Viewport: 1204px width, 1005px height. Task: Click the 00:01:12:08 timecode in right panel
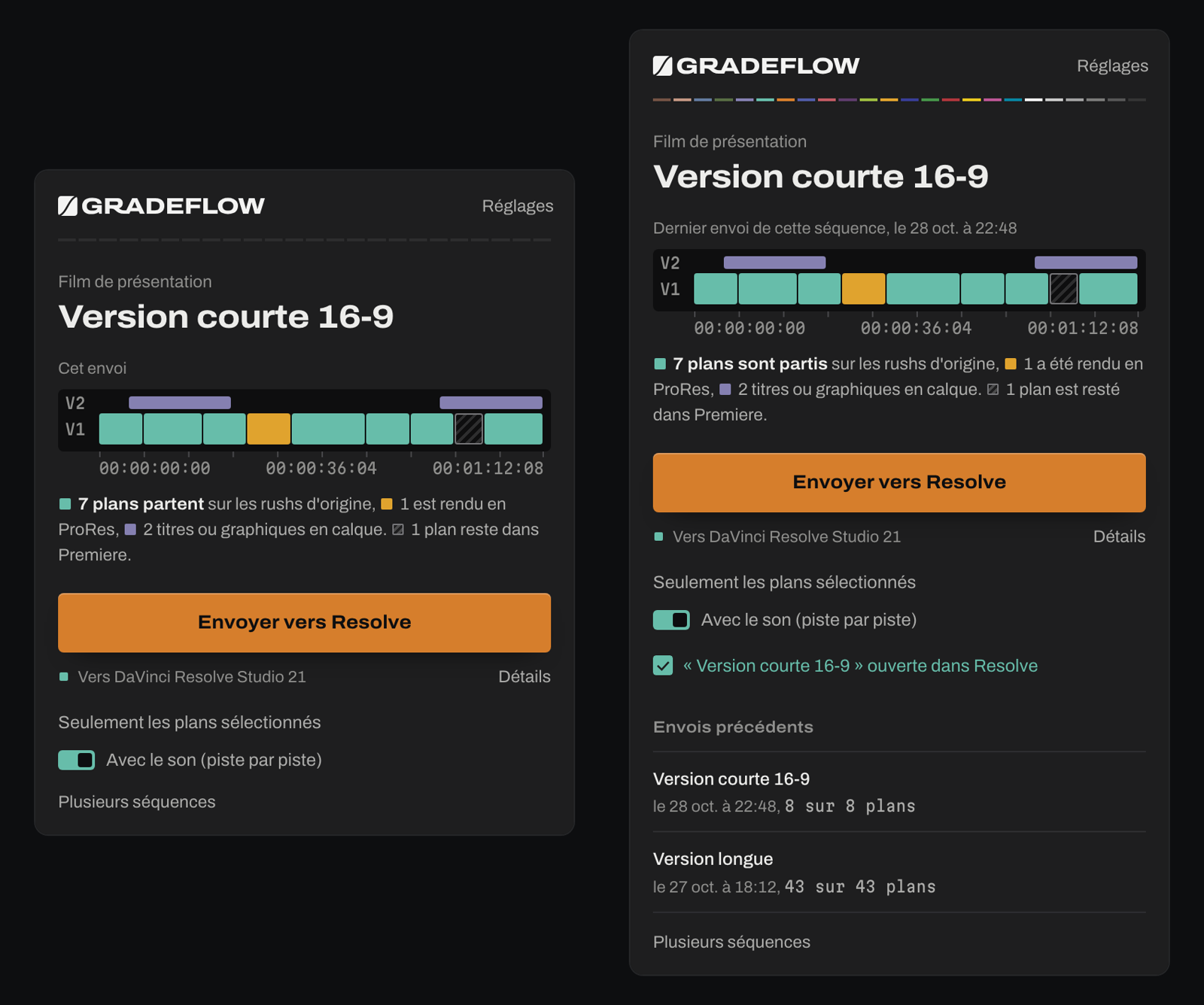click(1083, 329)
